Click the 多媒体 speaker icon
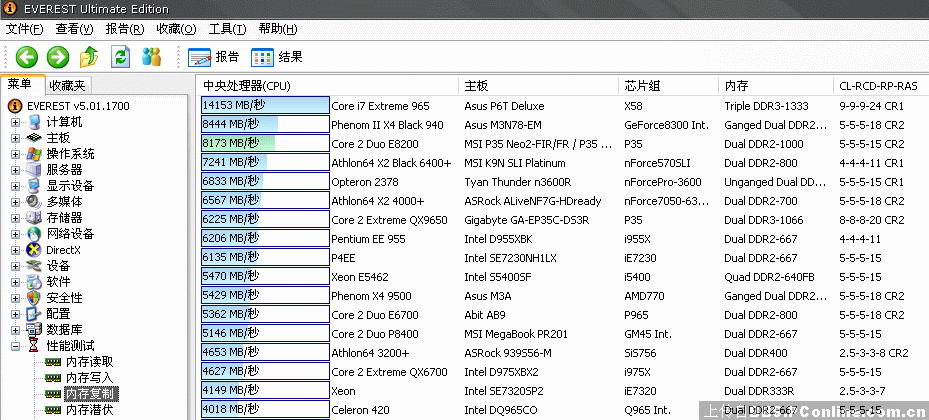The image size is (929, 420). [34, 202]
